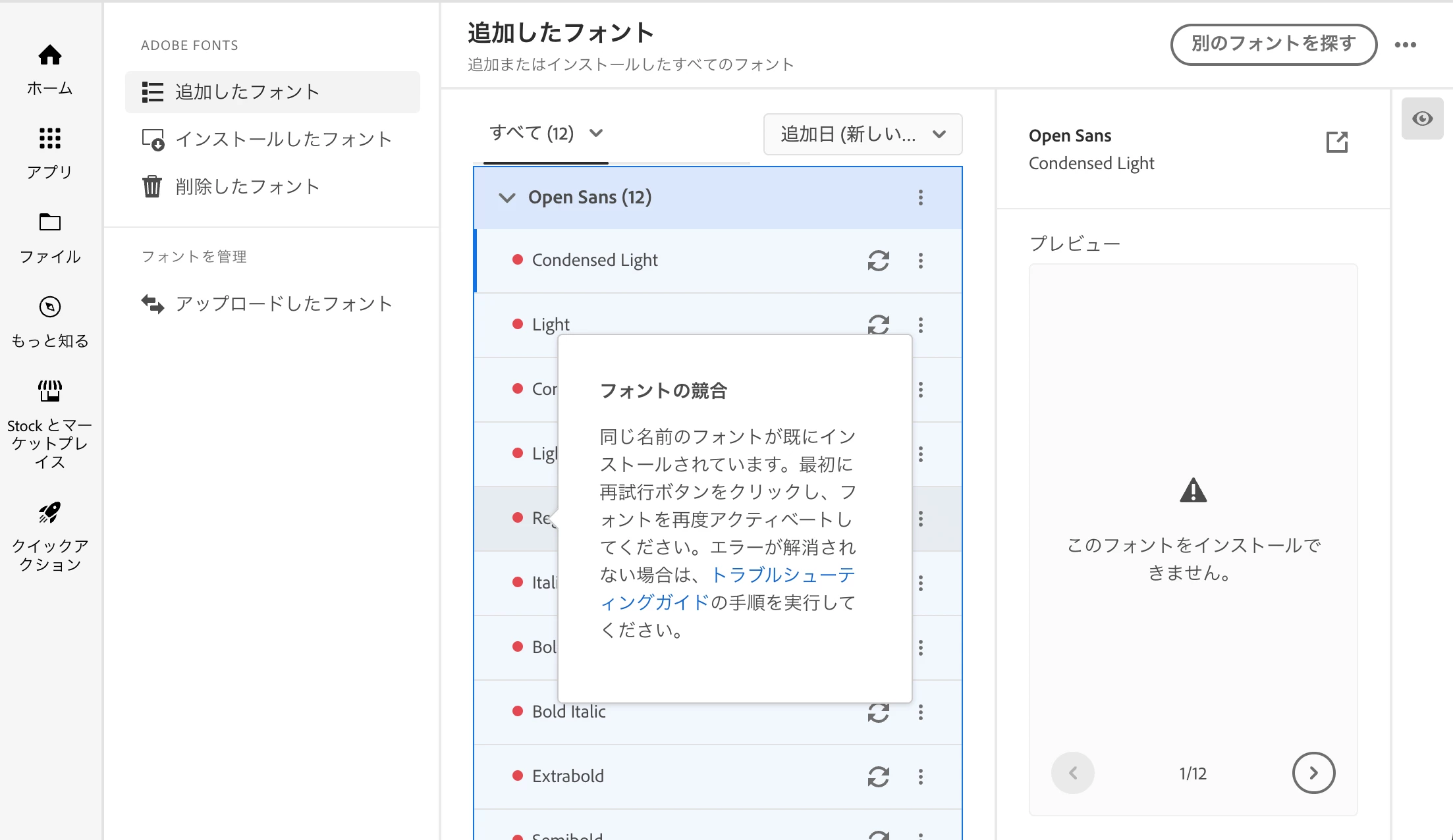Open the Apps grid icon
This screenshot has height=840, width=1453.
(50, 139)
